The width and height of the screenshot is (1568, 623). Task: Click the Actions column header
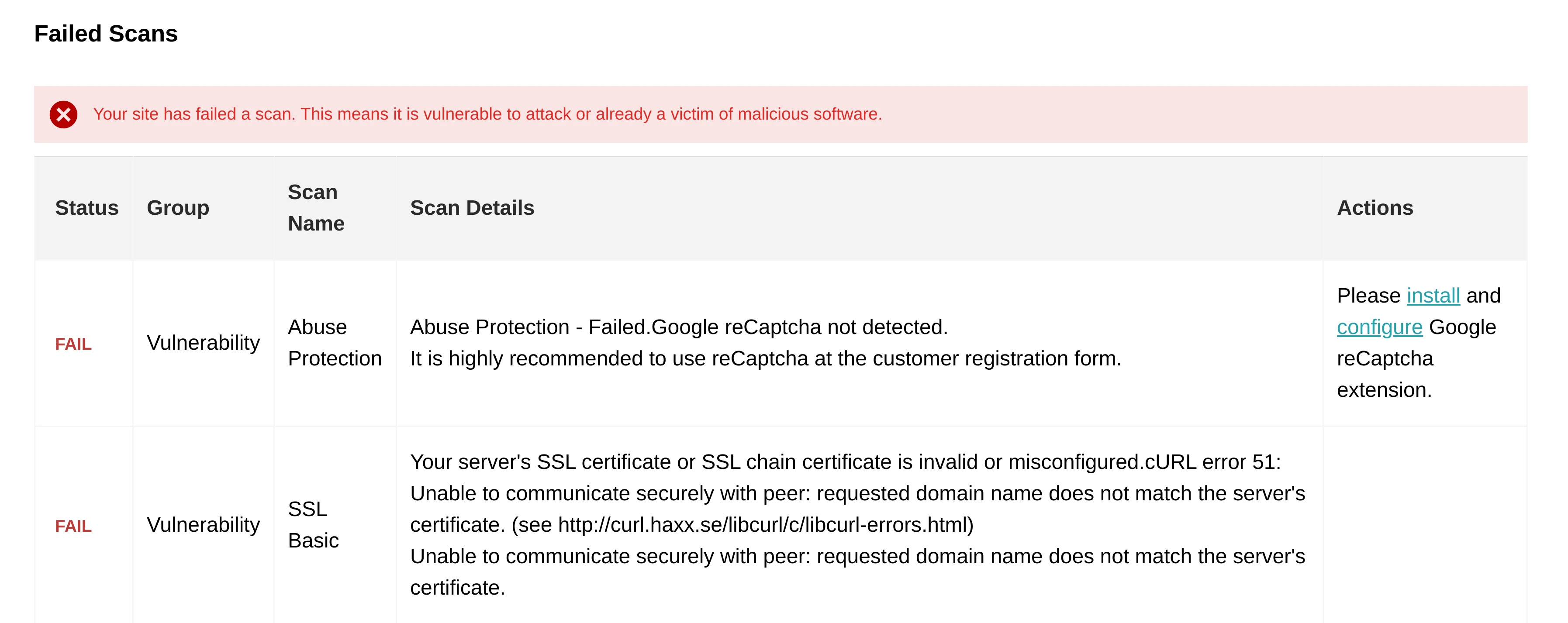point(1375,208)
